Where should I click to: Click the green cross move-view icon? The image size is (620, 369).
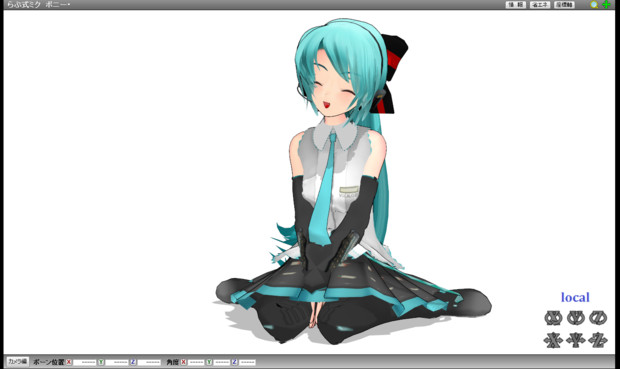pyautogui.click(x=606, y=4)
